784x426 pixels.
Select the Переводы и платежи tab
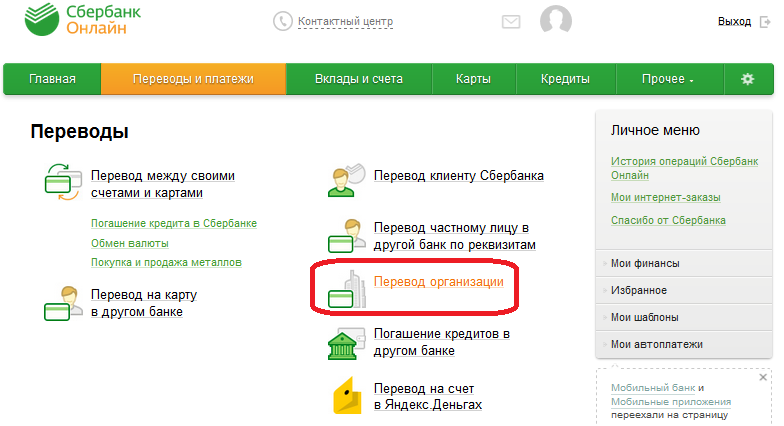pos(193,79)
